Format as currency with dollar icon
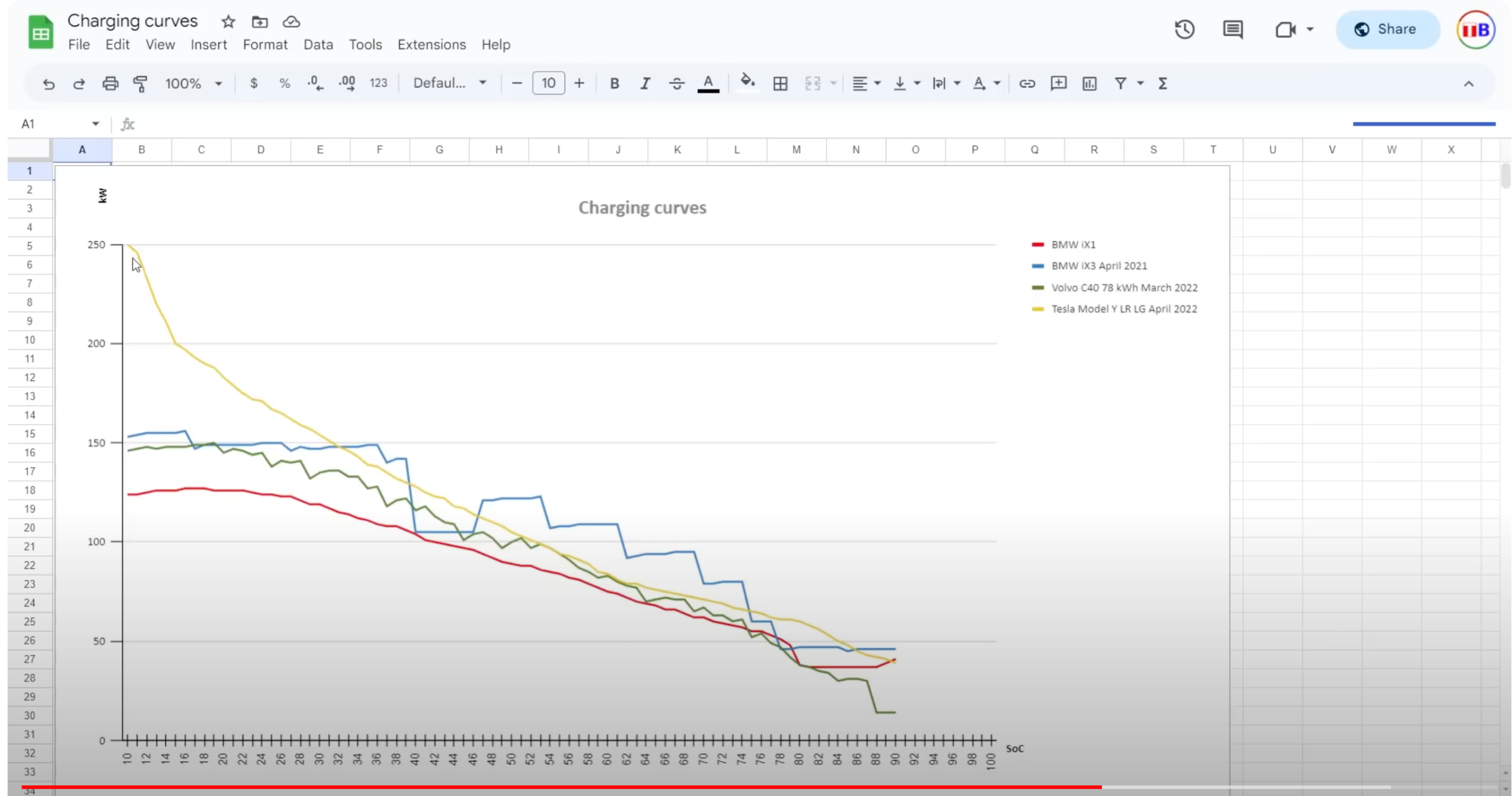The image size is (1512, 796). click(254, 83)
